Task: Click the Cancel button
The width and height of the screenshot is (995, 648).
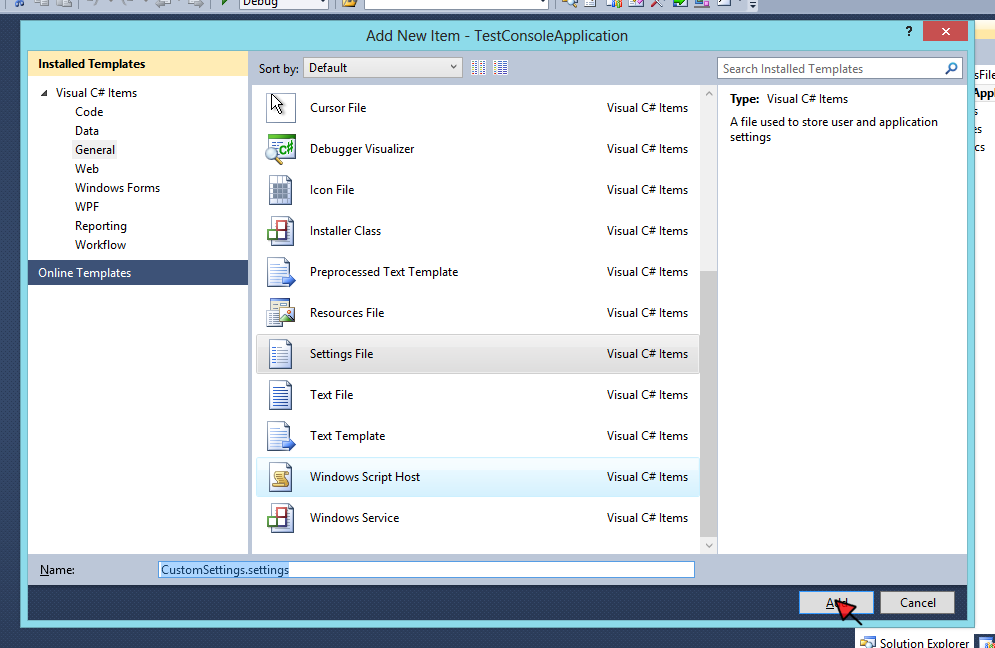Action: pyautogui.click(x=916, y=602)
